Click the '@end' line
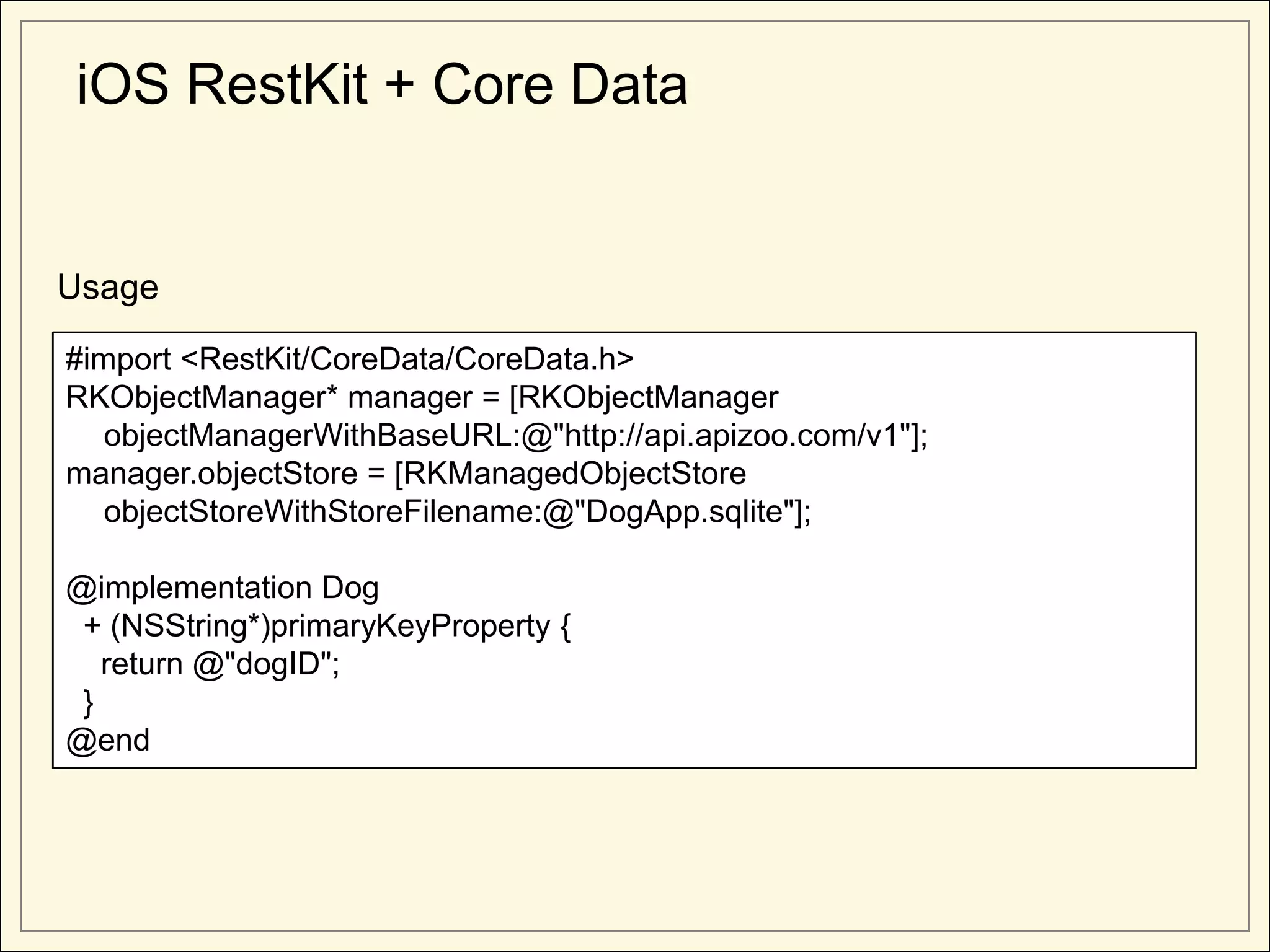 pyautogui.click(x=108, y=741)
